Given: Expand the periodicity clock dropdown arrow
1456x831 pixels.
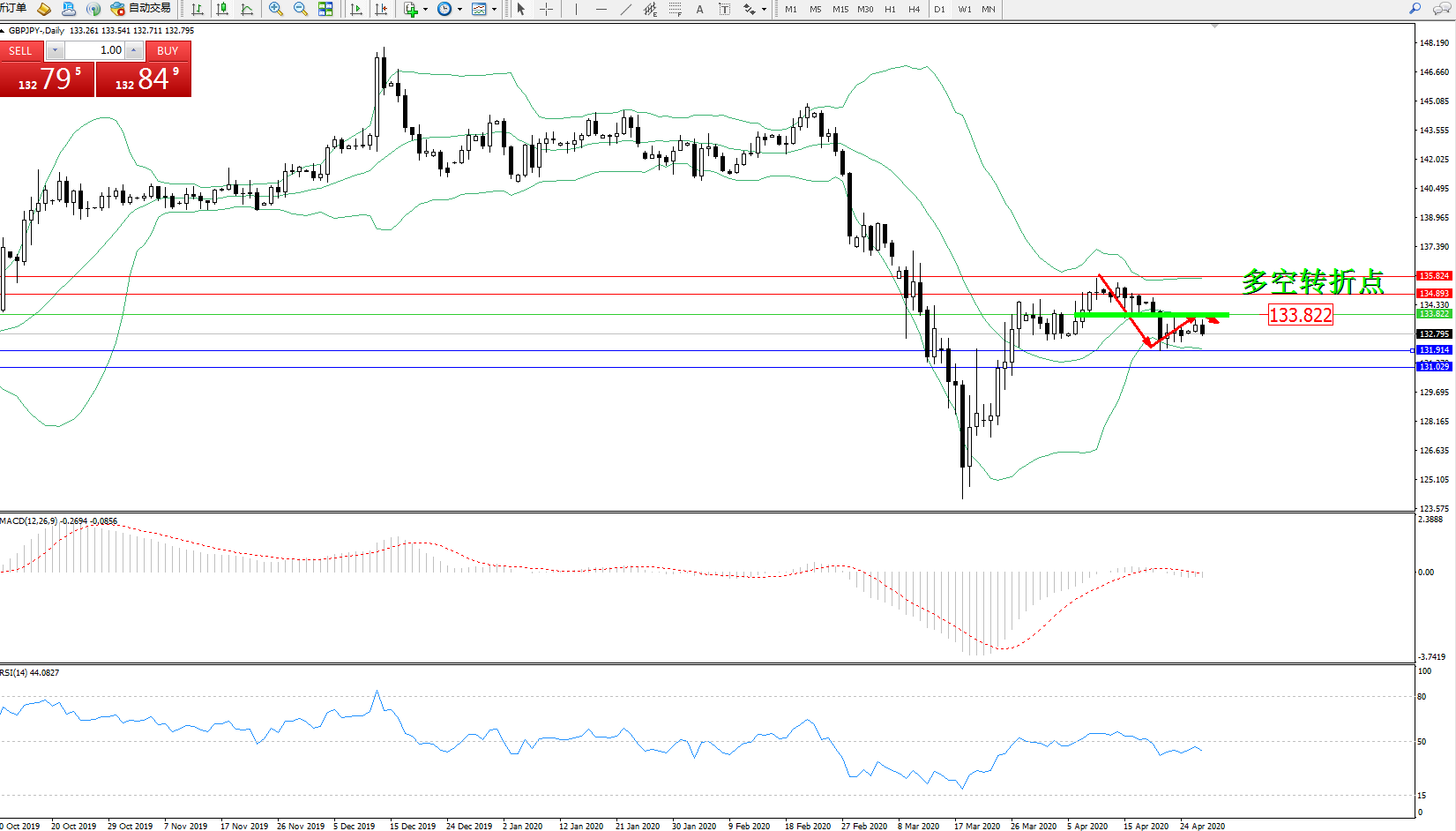Looking at the screenshot, I should 459,9.
